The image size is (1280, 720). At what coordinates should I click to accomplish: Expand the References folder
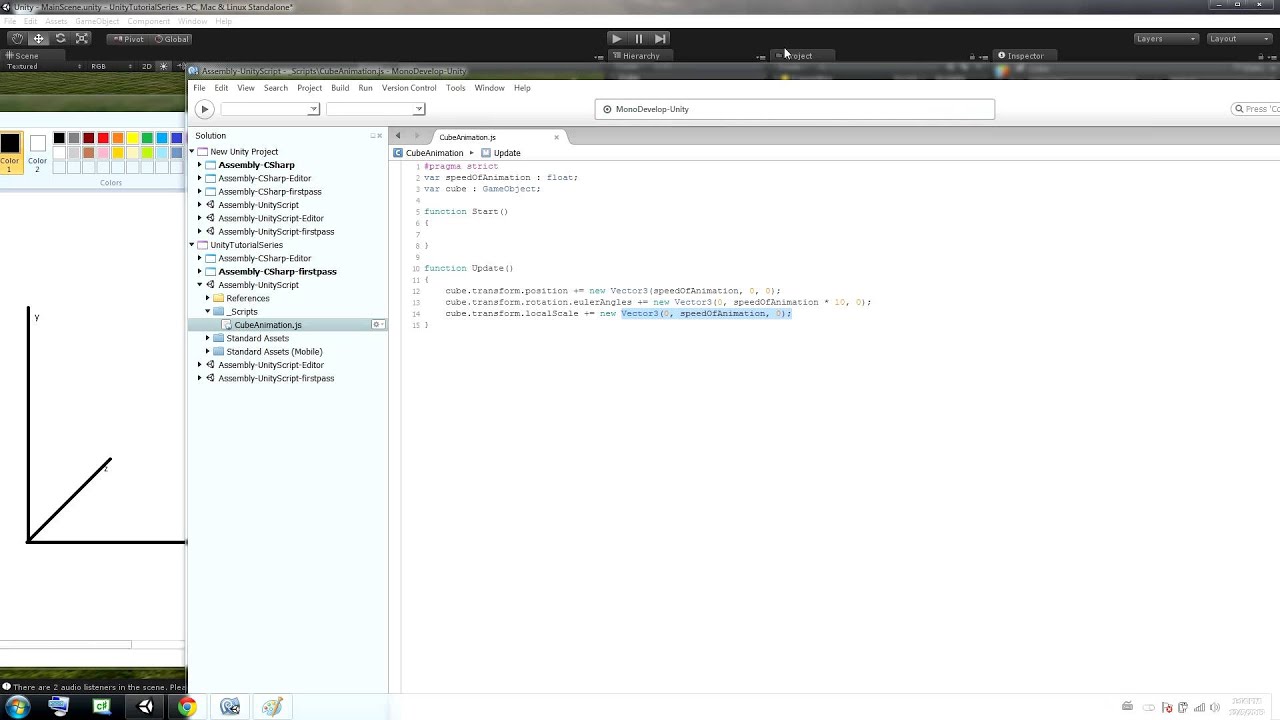click(x=208, y=298)
